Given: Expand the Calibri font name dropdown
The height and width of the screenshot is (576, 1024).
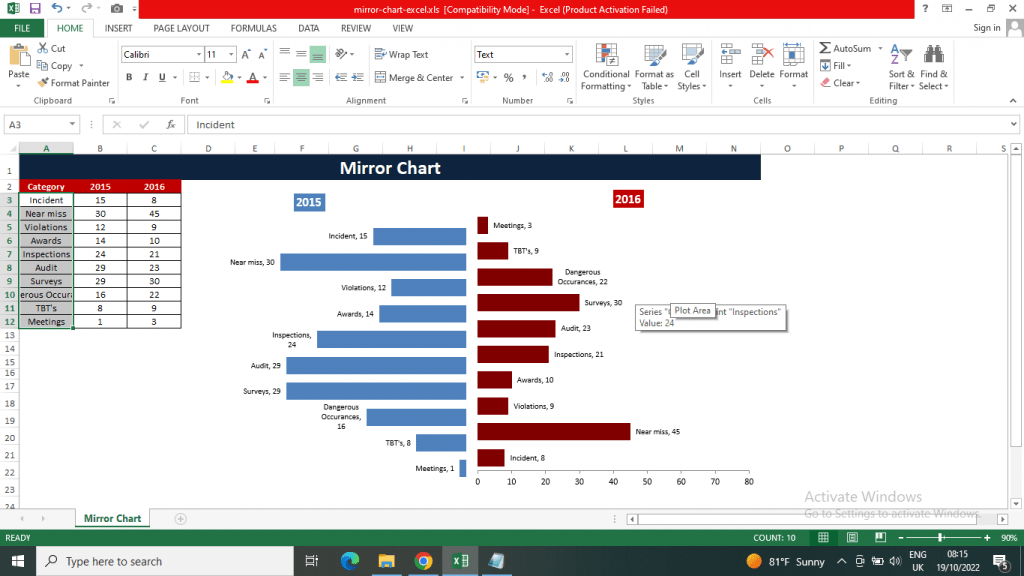Looking at the screenshot, I should 199,54.
